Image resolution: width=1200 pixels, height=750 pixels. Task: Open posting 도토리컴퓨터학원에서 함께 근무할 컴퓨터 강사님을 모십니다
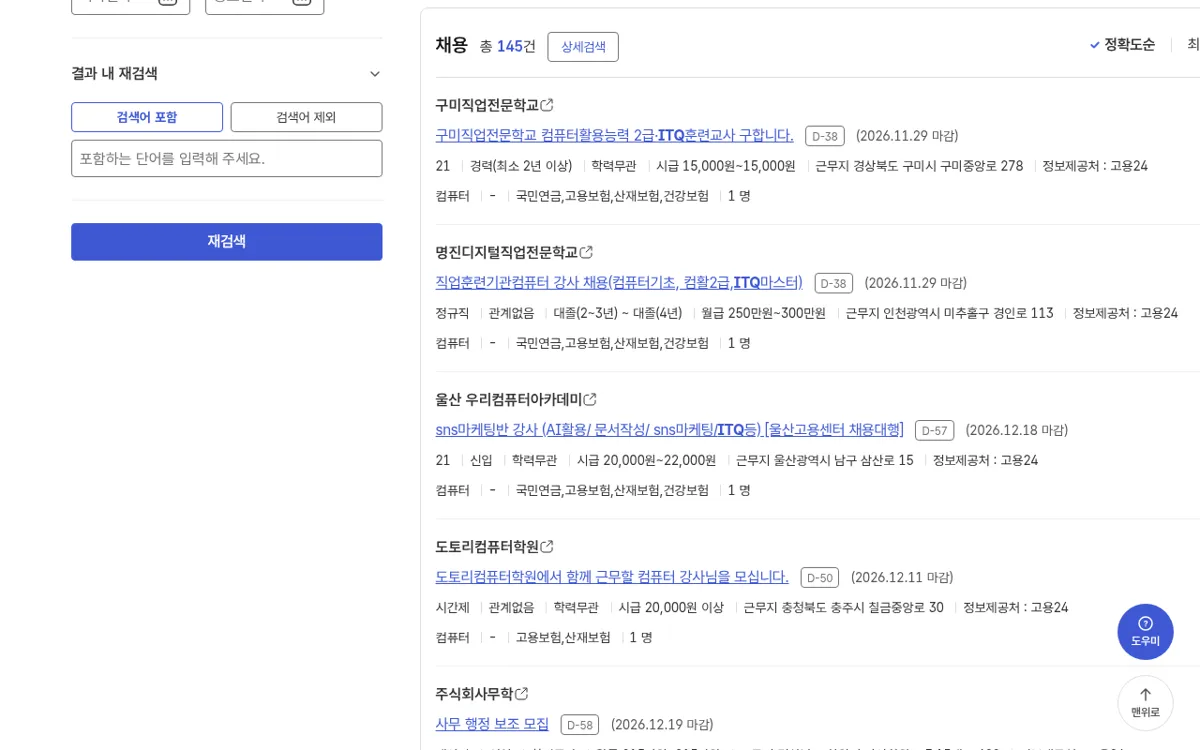pyautogui.click(x=612, y=576)
